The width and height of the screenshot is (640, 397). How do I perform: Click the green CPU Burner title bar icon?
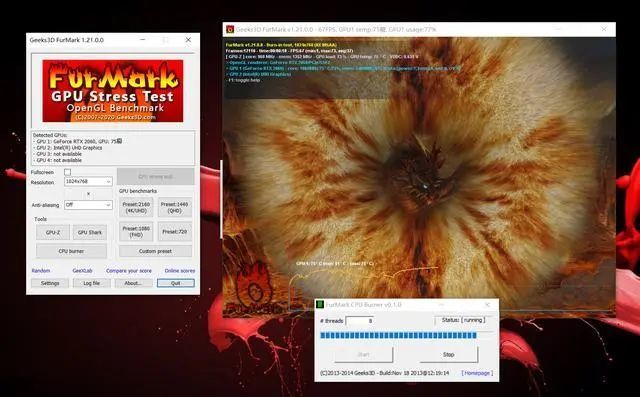click(320, 305)
